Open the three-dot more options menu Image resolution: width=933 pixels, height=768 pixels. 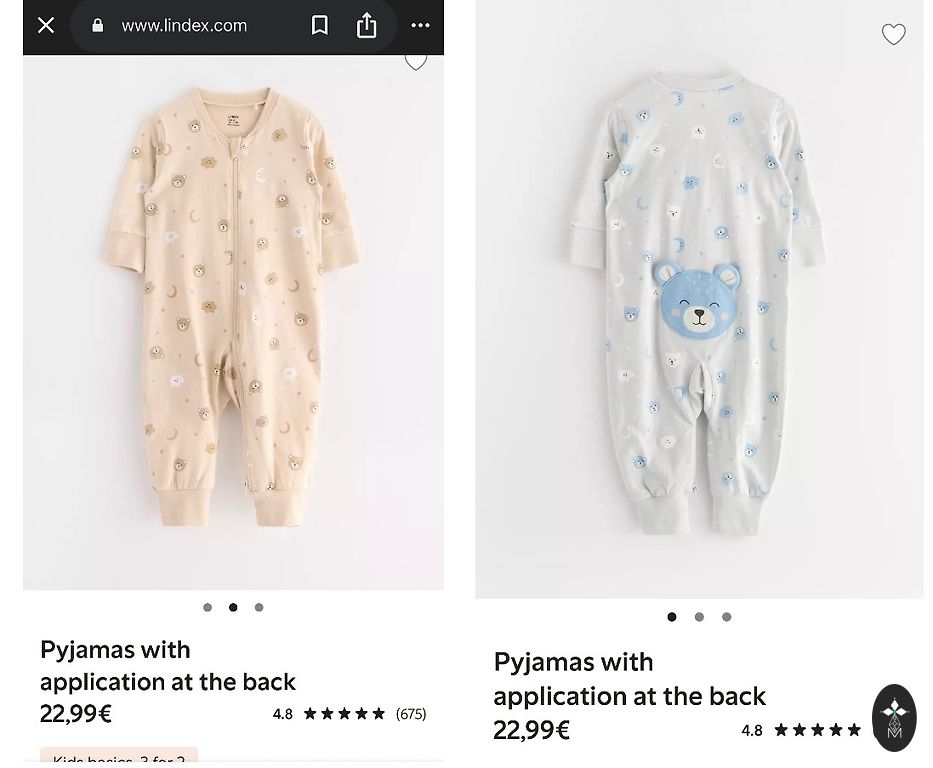coord(420,26)
